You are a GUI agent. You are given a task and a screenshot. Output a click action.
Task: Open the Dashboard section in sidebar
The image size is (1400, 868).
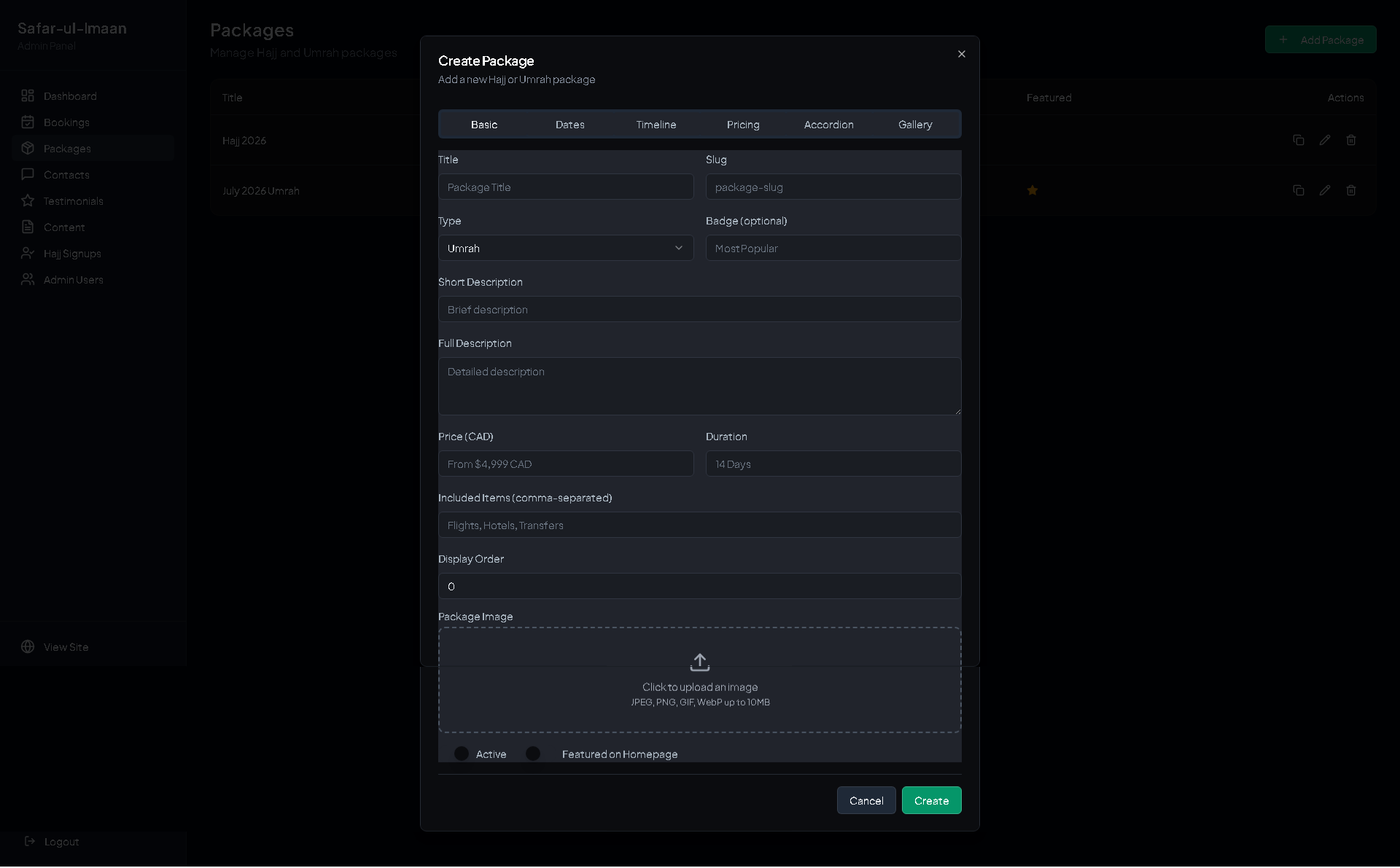[70, 95]
